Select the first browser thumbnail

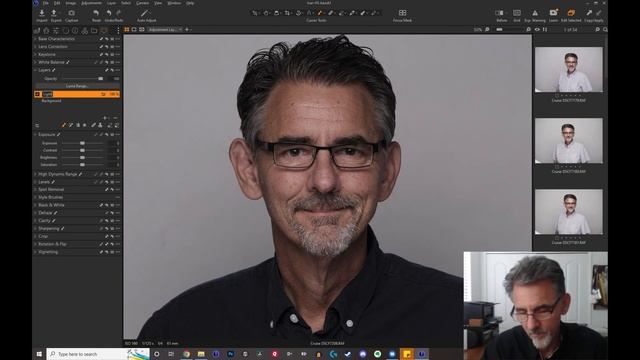pyautogui.click(x=569, y=69)
